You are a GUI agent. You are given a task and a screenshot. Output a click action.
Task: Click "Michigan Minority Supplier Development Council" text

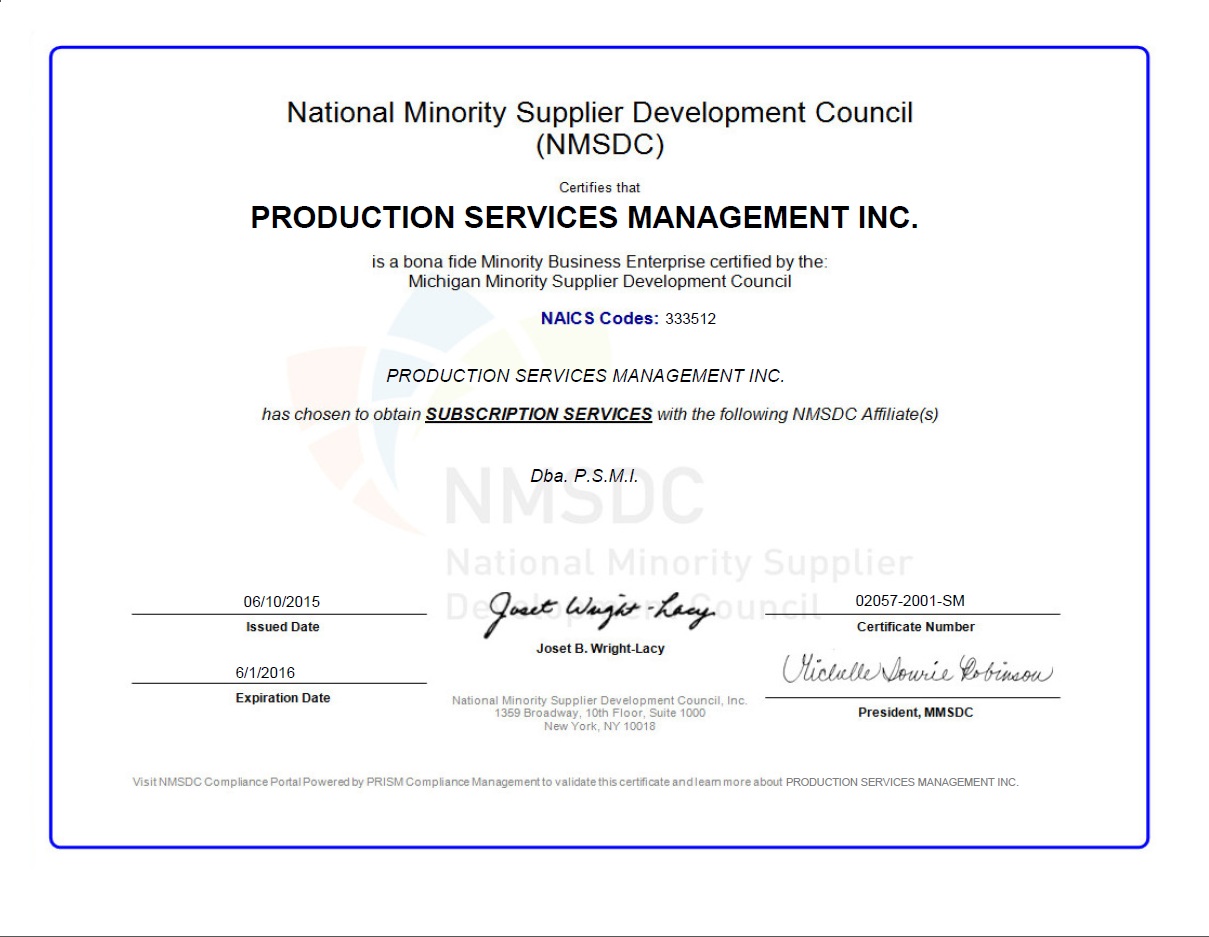pos(600,282)
